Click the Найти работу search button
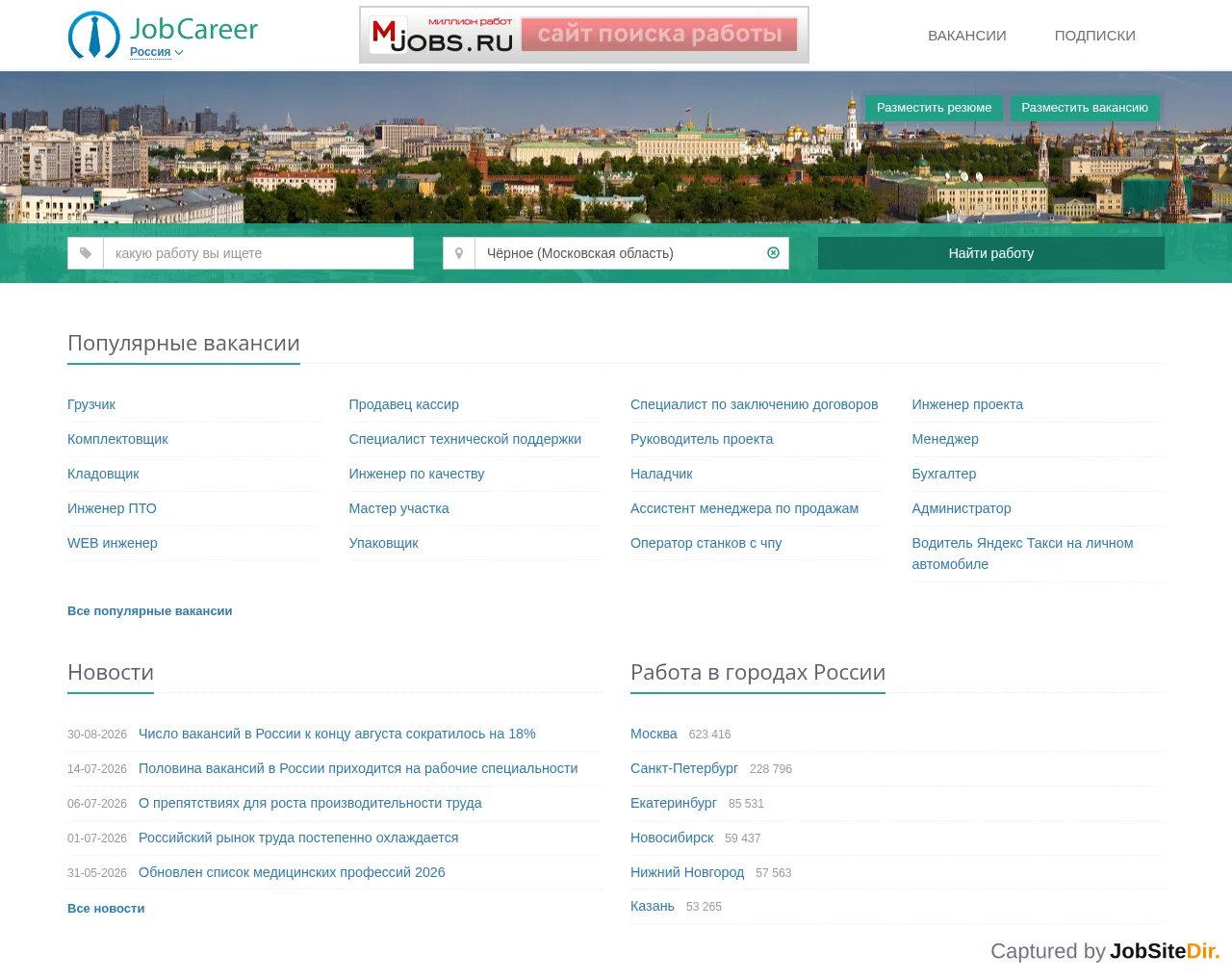The height and width of the screenshot is (980, 1232). click(x=991, y=253)
